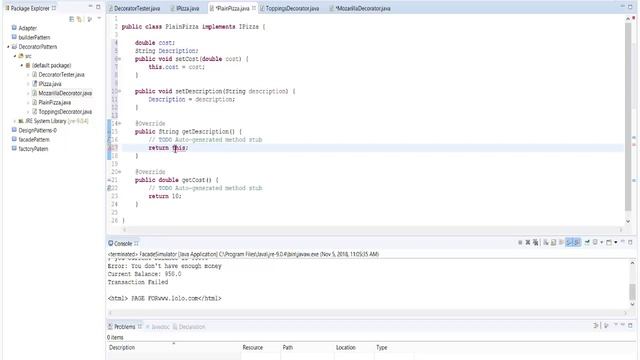The image size is (640, 360).
Task: Click the Adapter project icon
Action: pyautogui.click(x=14, y=28)
